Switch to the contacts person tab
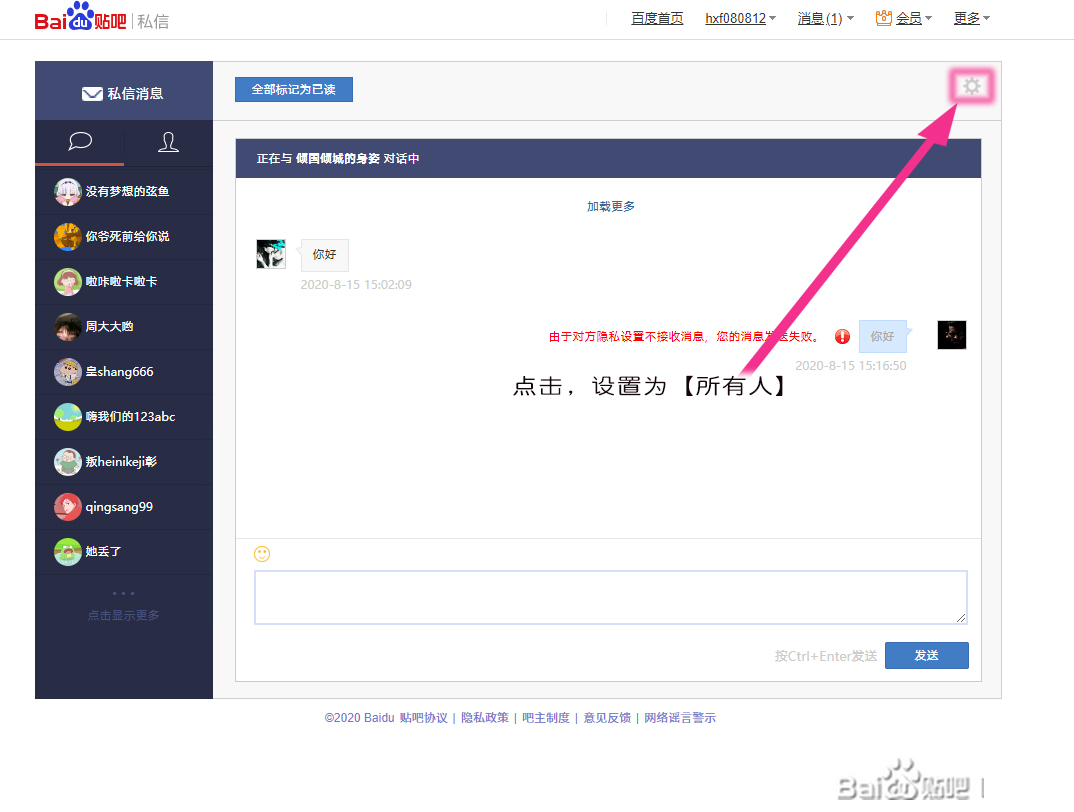1074x812 pixels. tap(168, 142)
